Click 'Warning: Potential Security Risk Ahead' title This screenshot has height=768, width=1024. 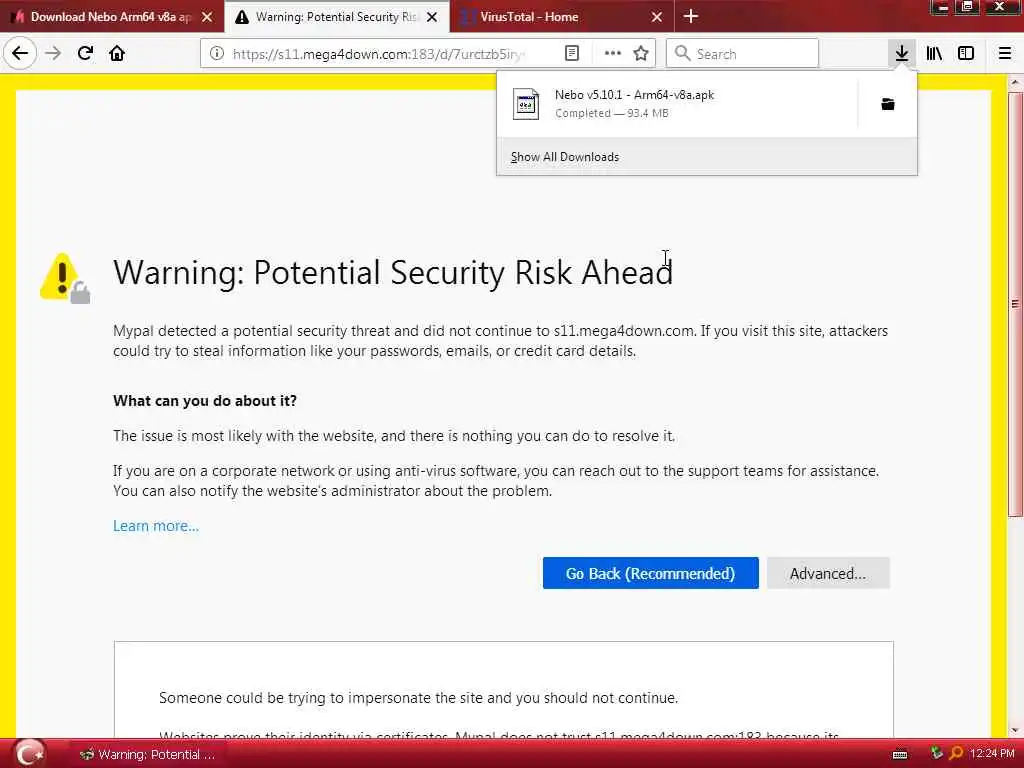pos(393,272)
